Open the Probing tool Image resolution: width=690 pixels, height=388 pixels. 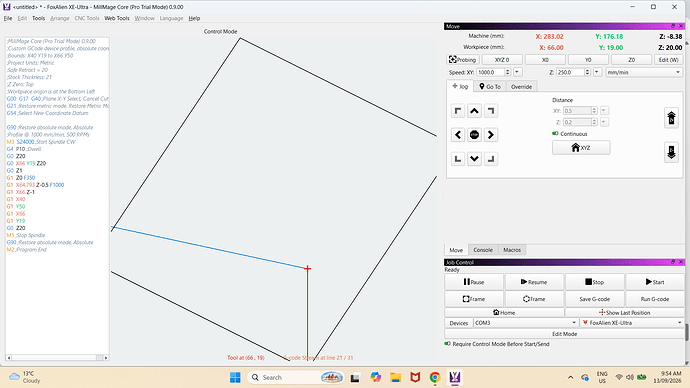[x=462, y=59]
